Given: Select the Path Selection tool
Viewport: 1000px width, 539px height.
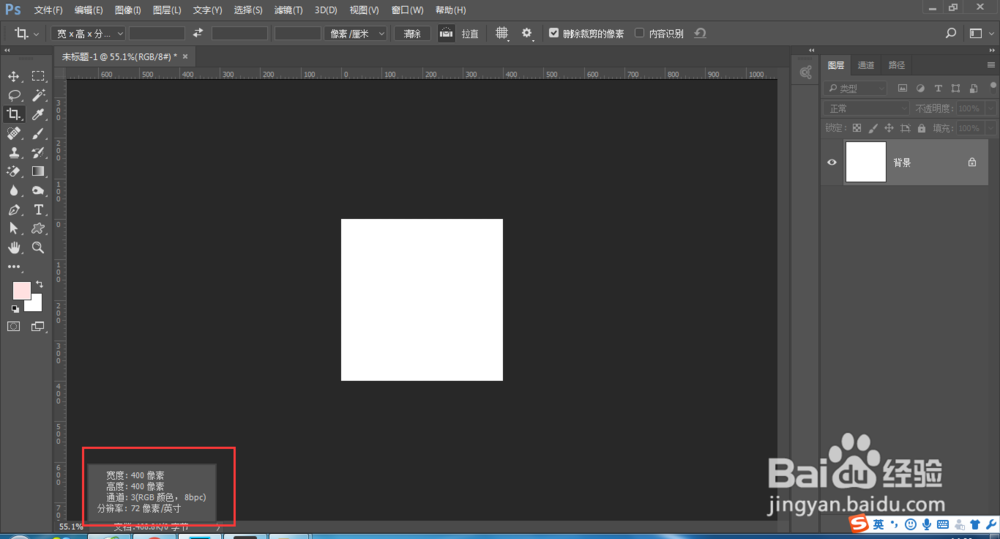Looking at the screenshot, I should point(13,228).
